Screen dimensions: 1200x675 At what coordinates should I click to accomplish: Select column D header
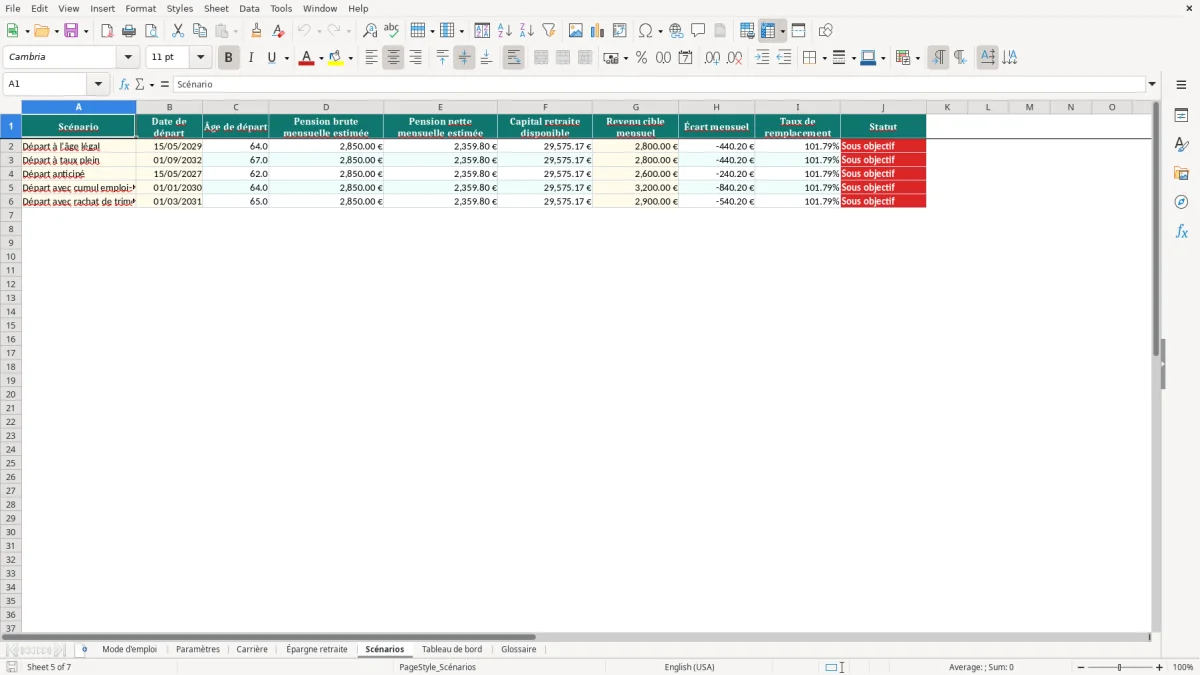(x=326, y=107)
